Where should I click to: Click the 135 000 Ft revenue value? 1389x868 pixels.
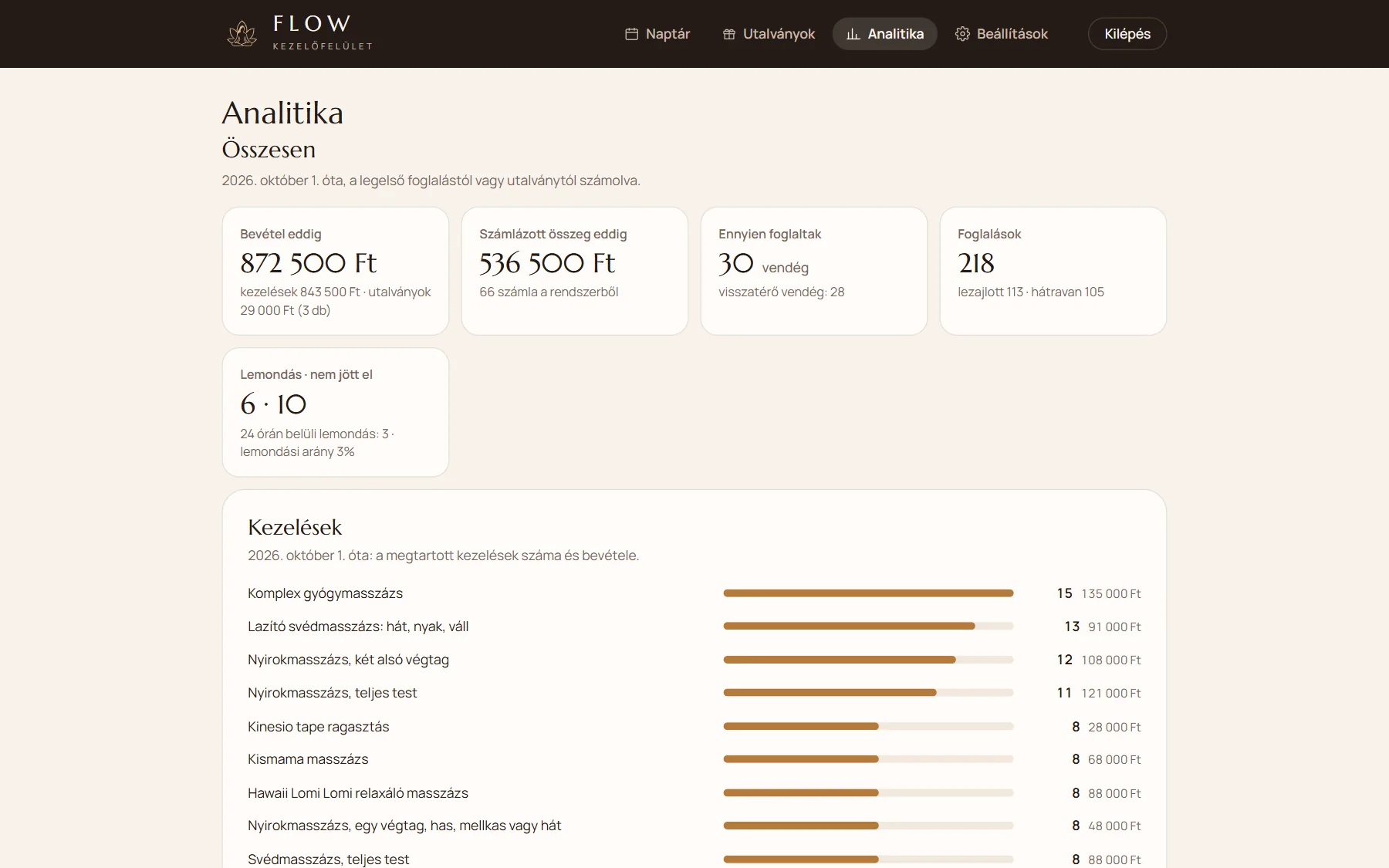coord(1110,593)
